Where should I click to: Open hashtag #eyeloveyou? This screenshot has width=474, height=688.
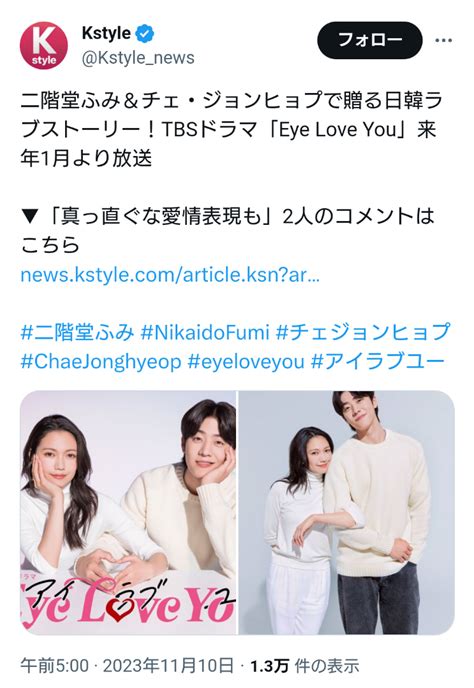(246, 362)
